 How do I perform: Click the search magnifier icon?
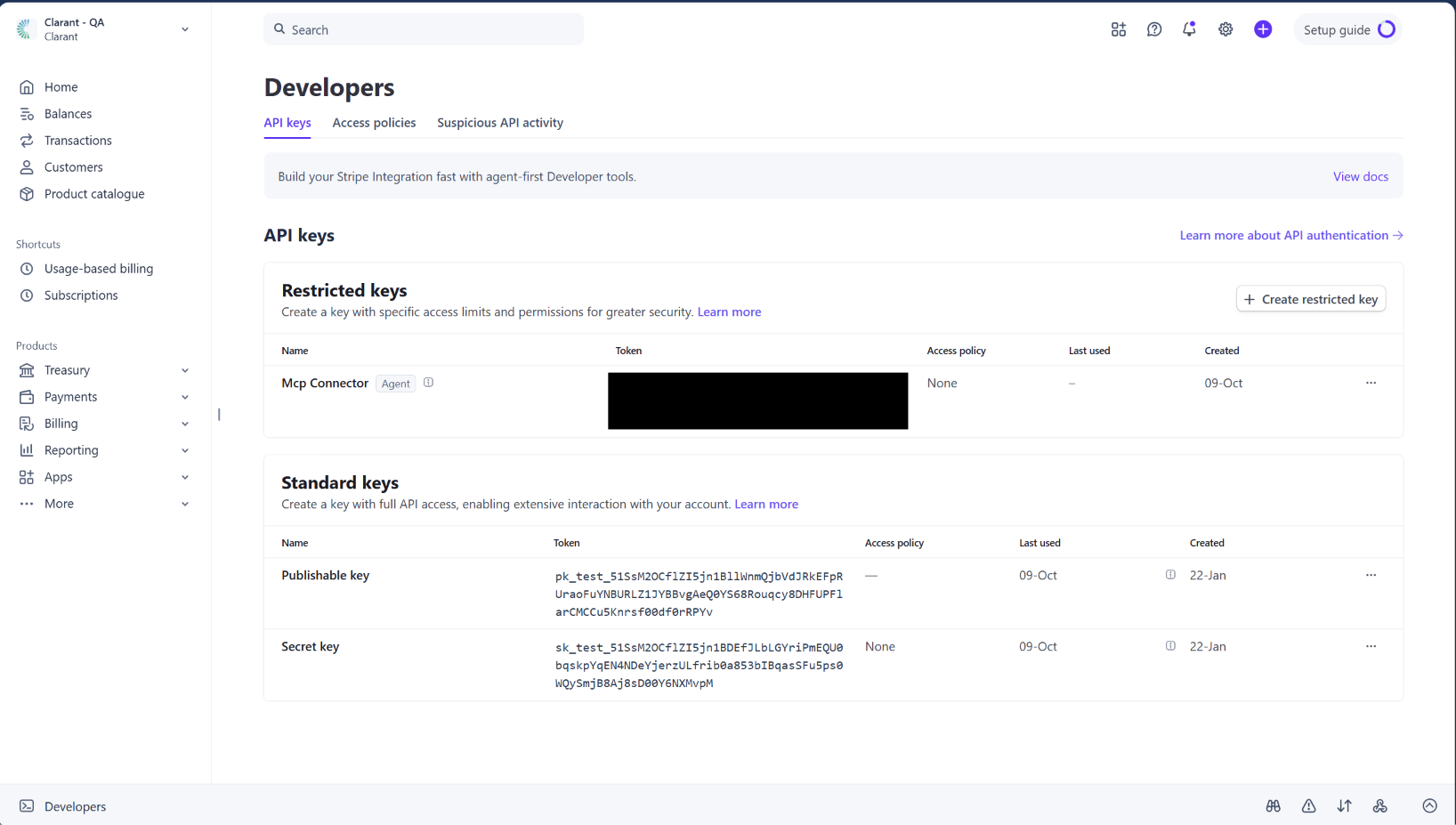click(279, 29)
